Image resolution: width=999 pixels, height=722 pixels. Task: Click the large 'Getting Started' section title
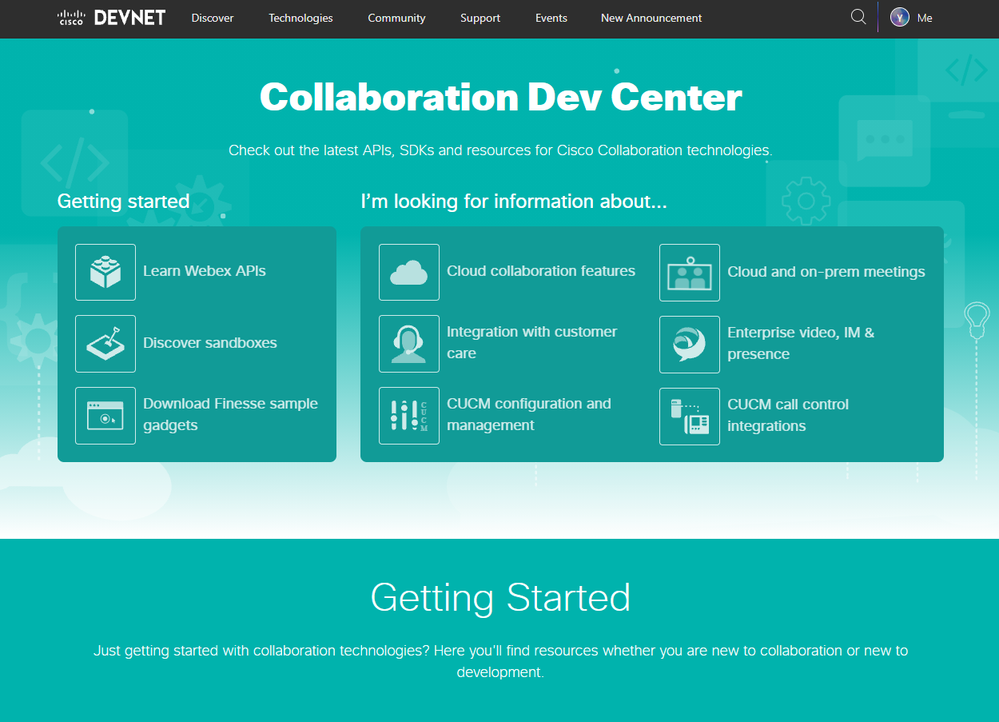point(501,598)
